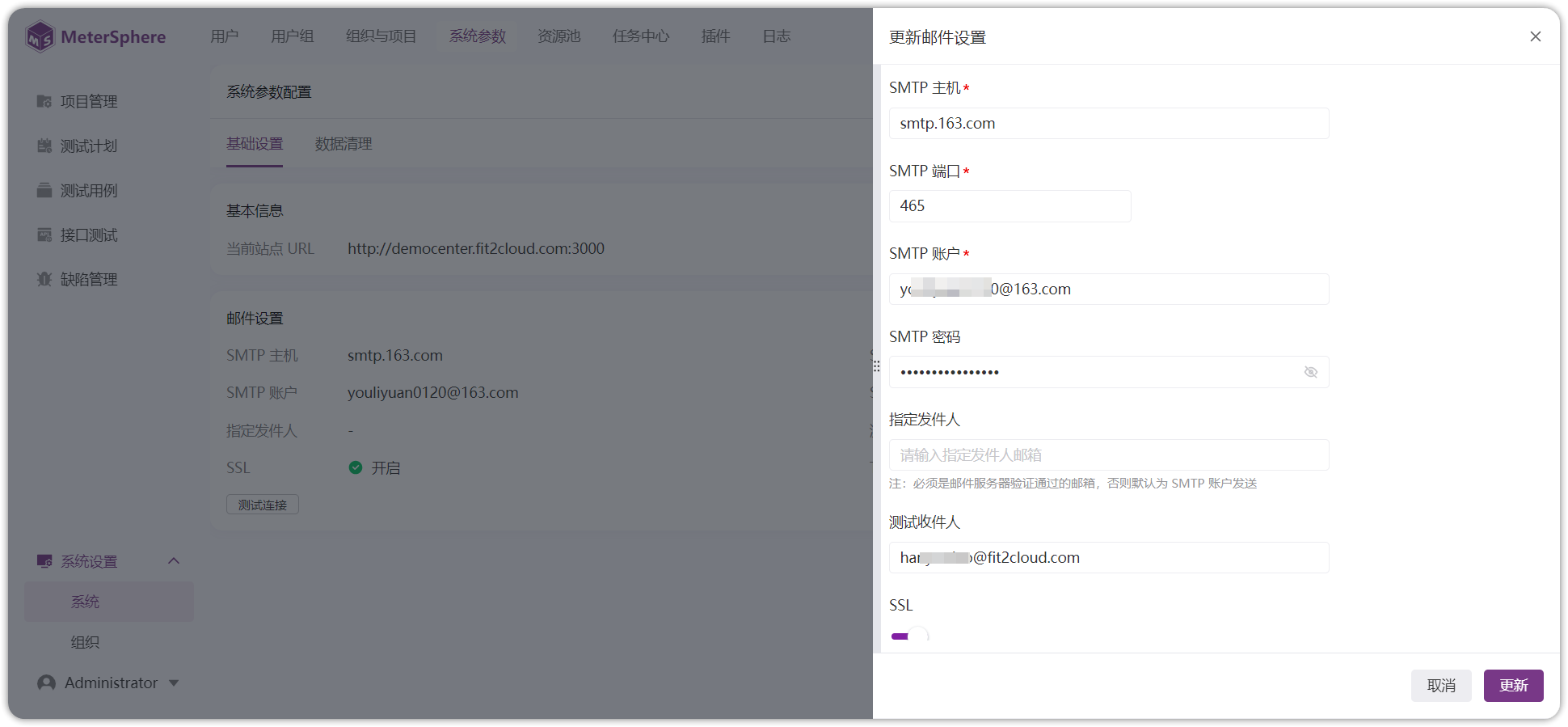Viewport: 1568px width, 727px height.
Task: Toggle the SSL switch
Action: 910,636
